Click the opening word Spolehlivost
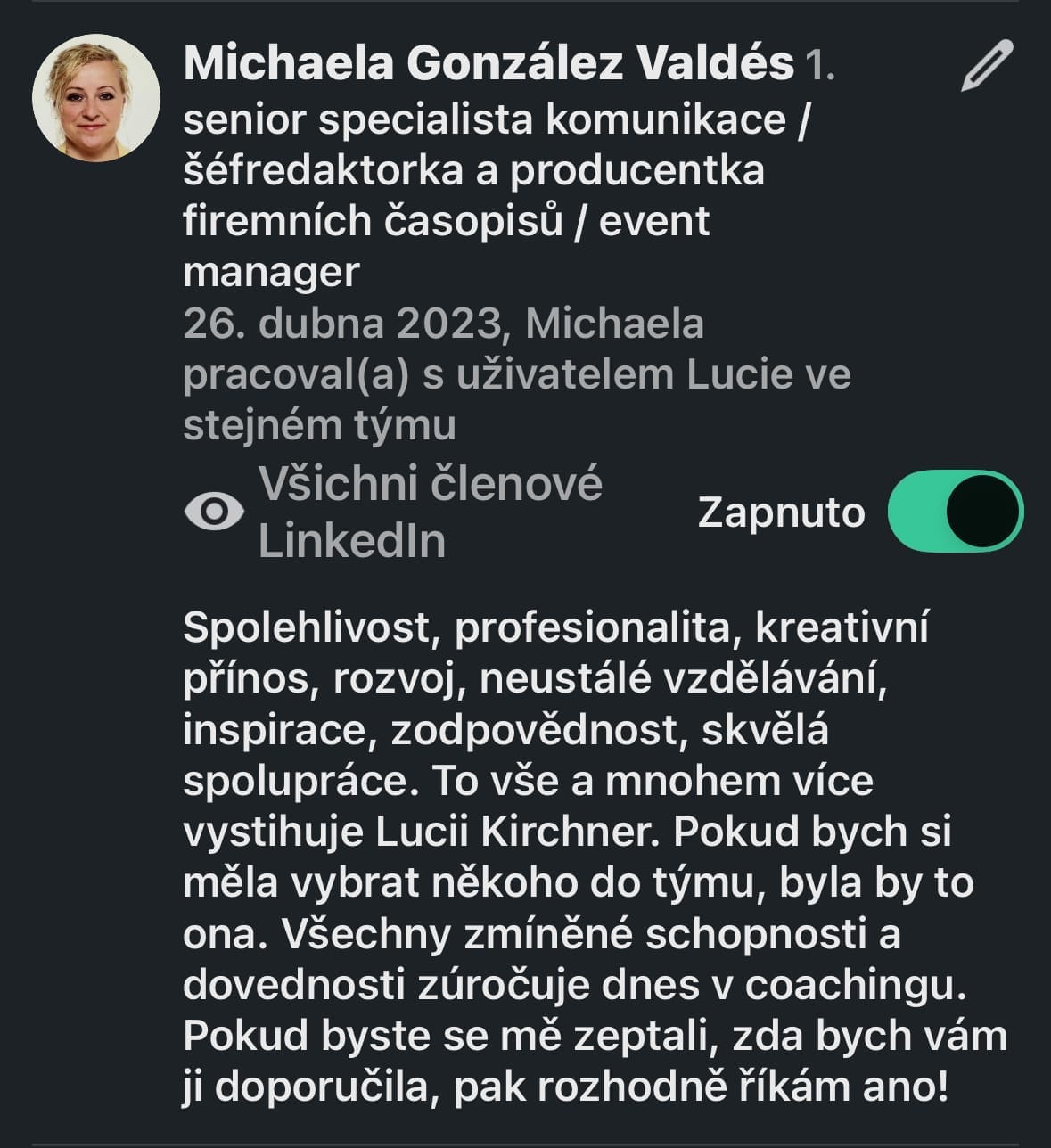Viewport: 1051px width, 1148px height. [307, 627]
